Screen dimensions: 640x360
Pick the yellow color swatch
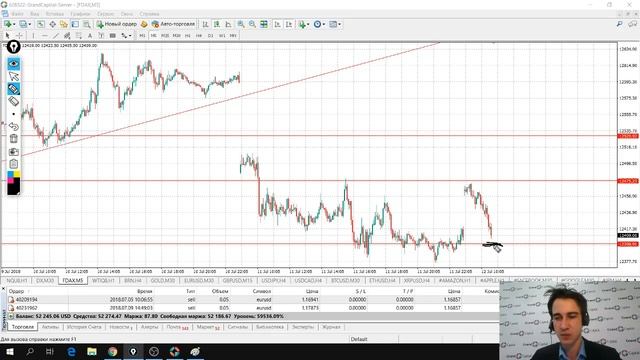(17, 174)
